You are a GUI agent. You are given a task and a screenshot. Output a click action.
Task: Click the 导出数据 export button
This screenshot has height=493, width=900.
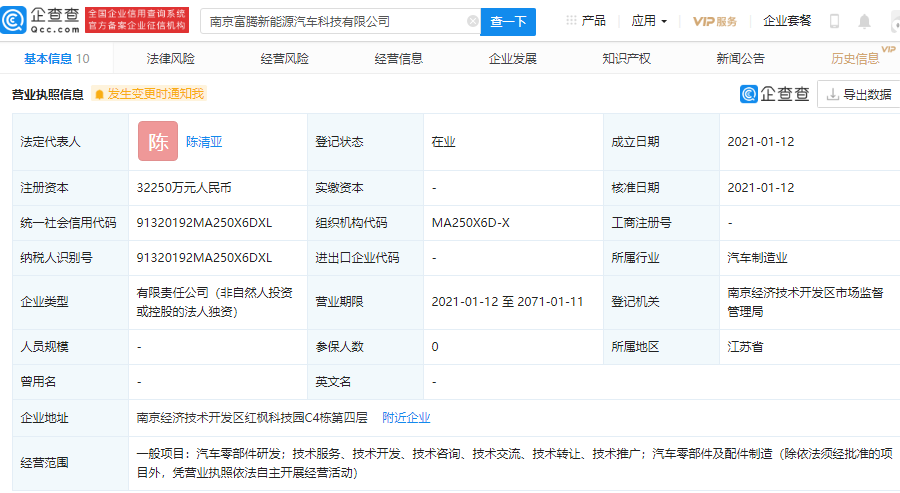[858, 94]
